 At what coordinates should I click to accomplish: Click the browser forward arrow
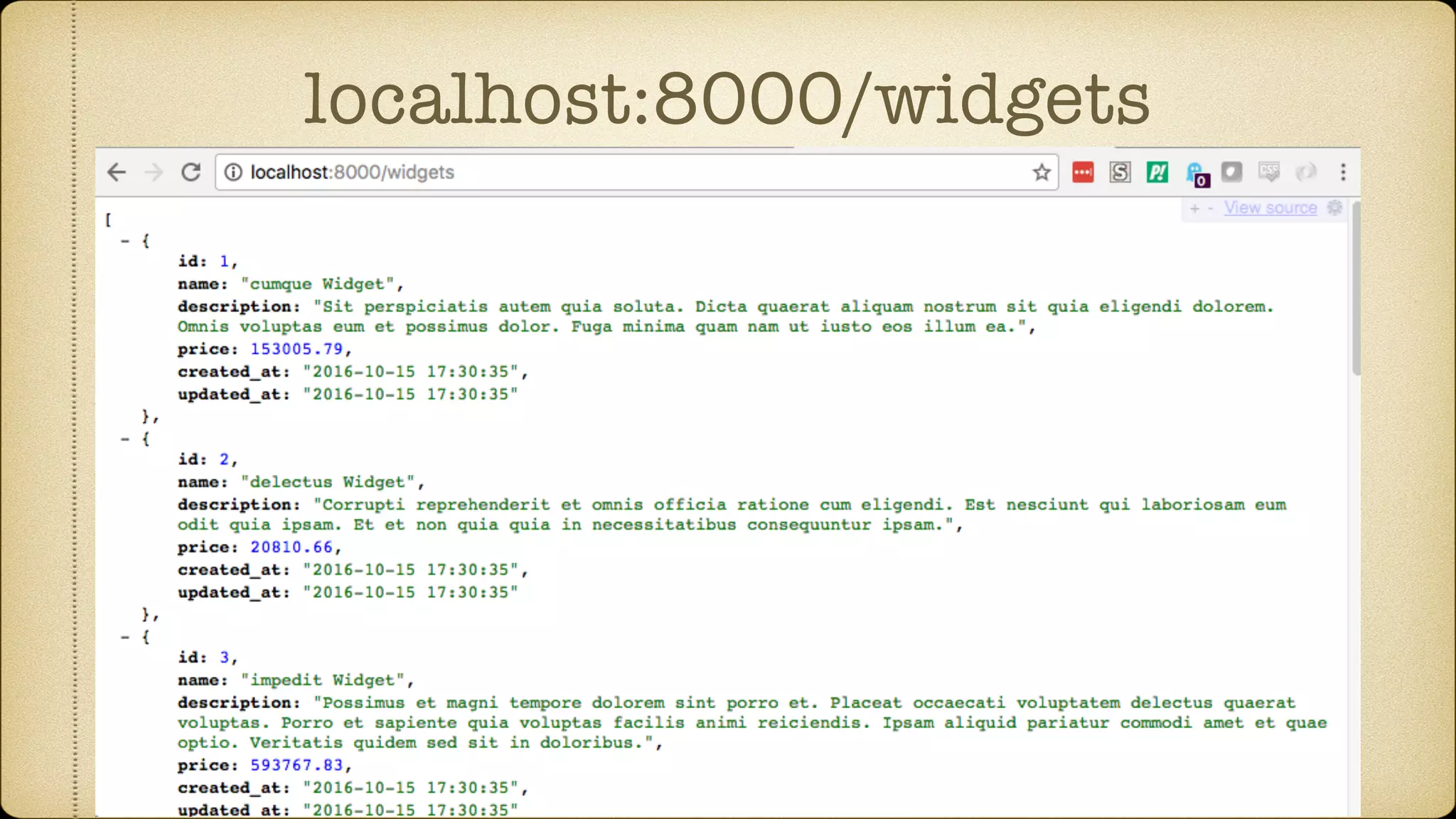point(154,172)
